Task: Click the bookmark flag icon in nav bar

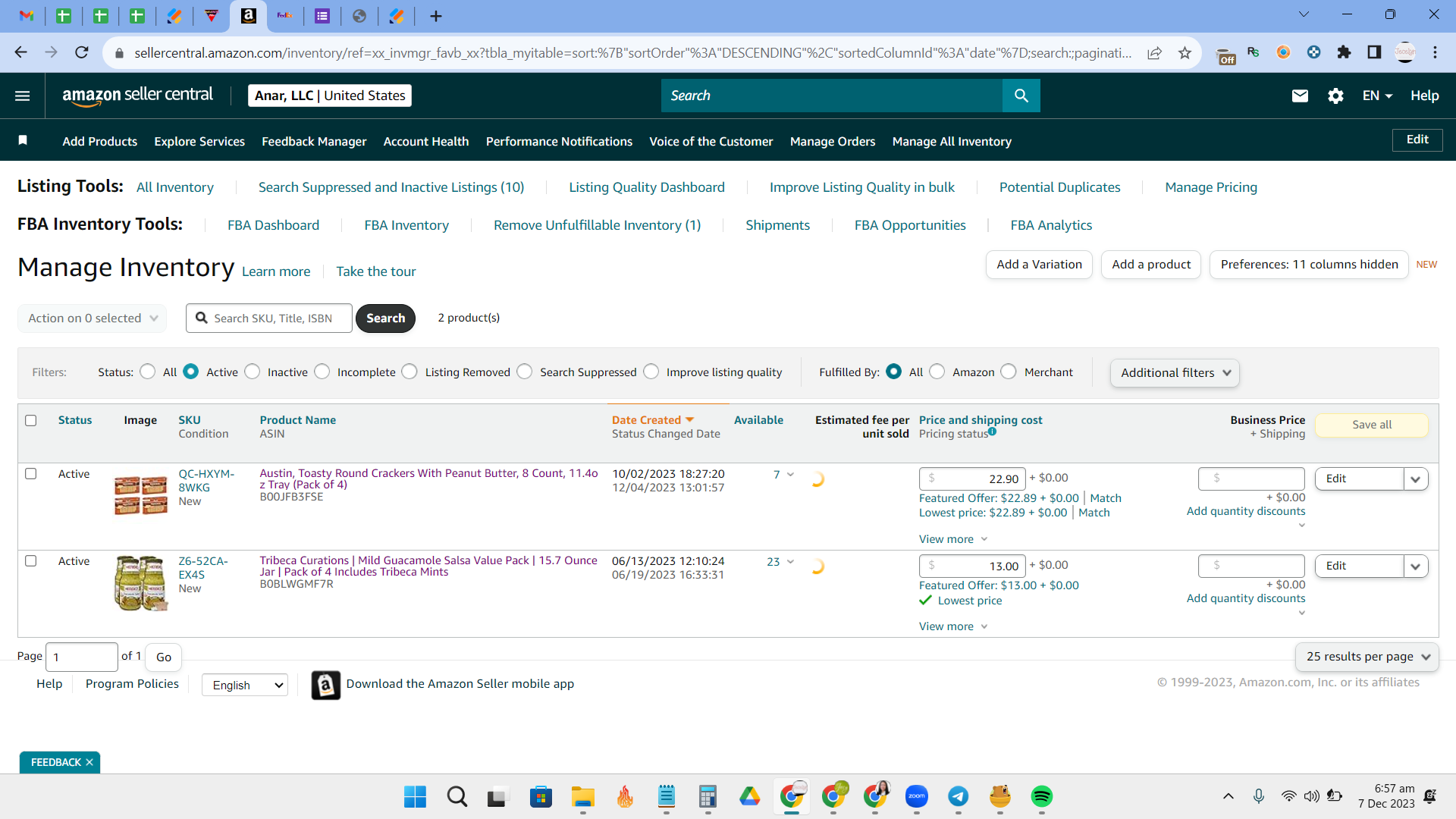Action: coord(23,140)
